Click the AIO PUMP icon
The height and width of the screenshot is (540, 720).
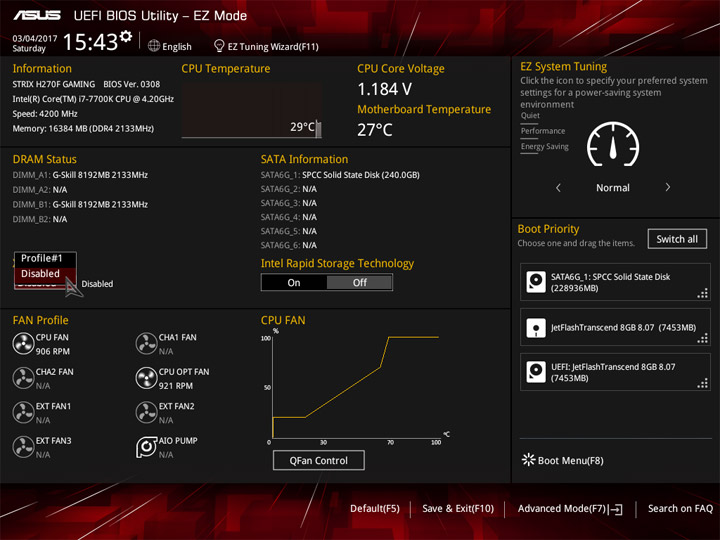(x=146, y=447)
